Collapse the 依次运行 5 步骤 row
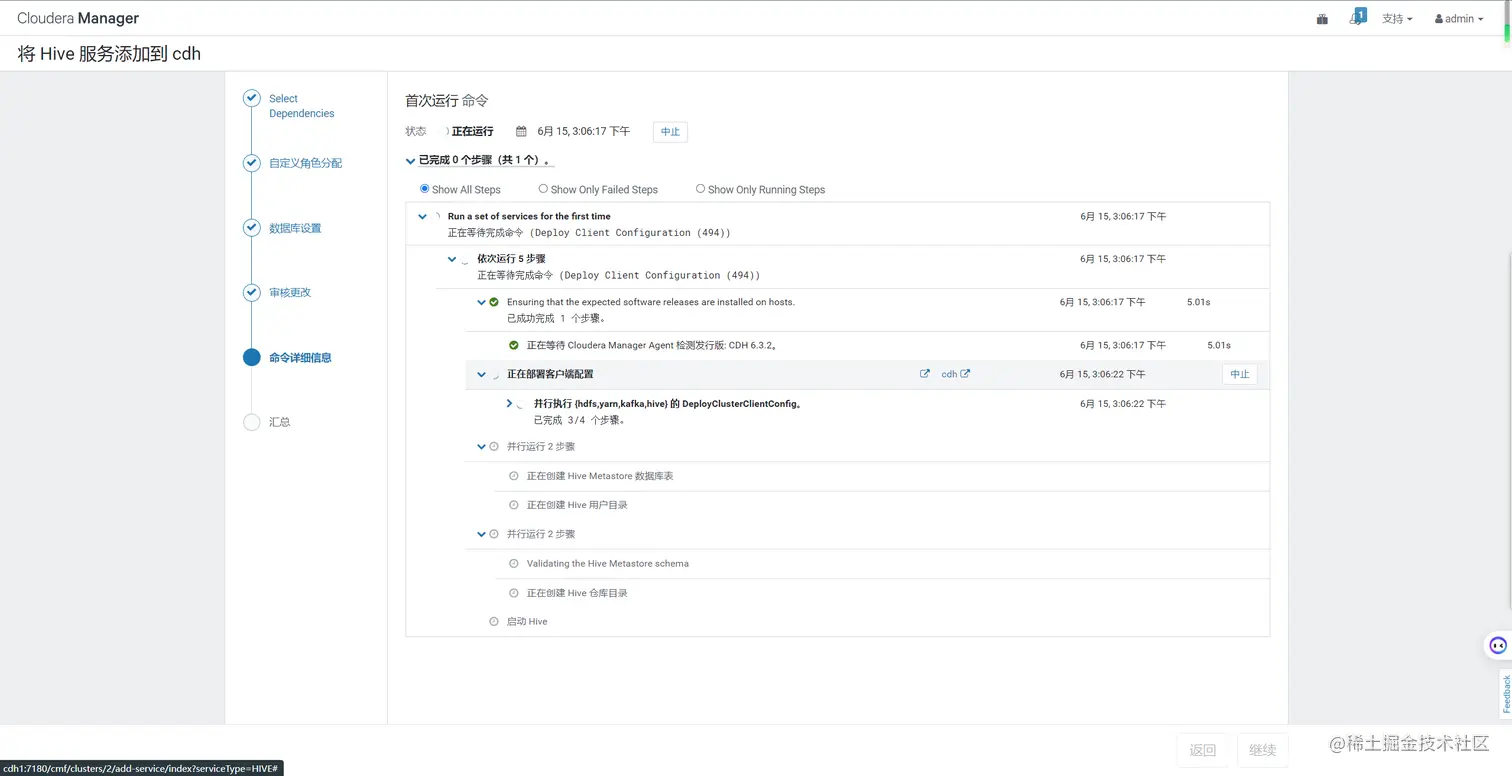This screenshot has height=776, width=1512. 452,259
